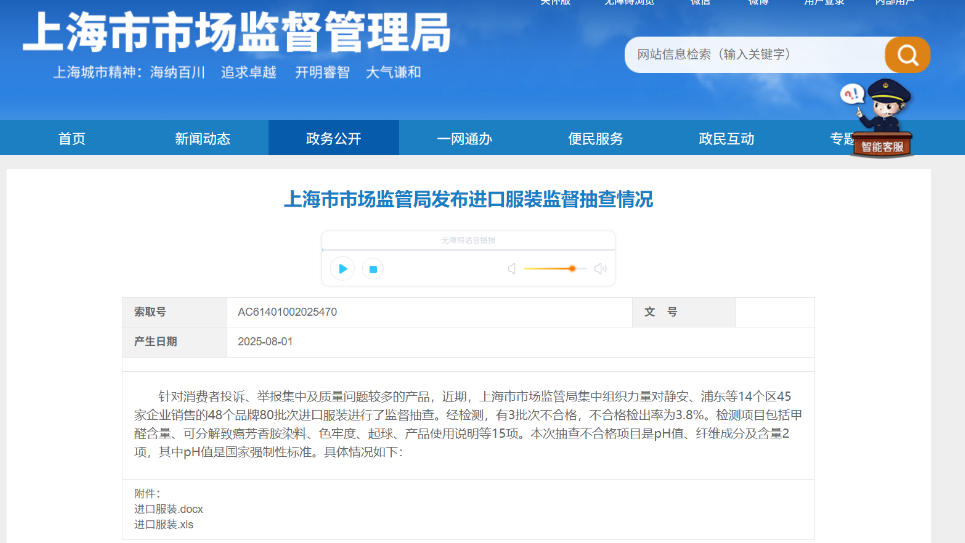Viewport: 965px width, 543px height.
Task: Click the loud-volume speaker icon
Action: (600, 269)
